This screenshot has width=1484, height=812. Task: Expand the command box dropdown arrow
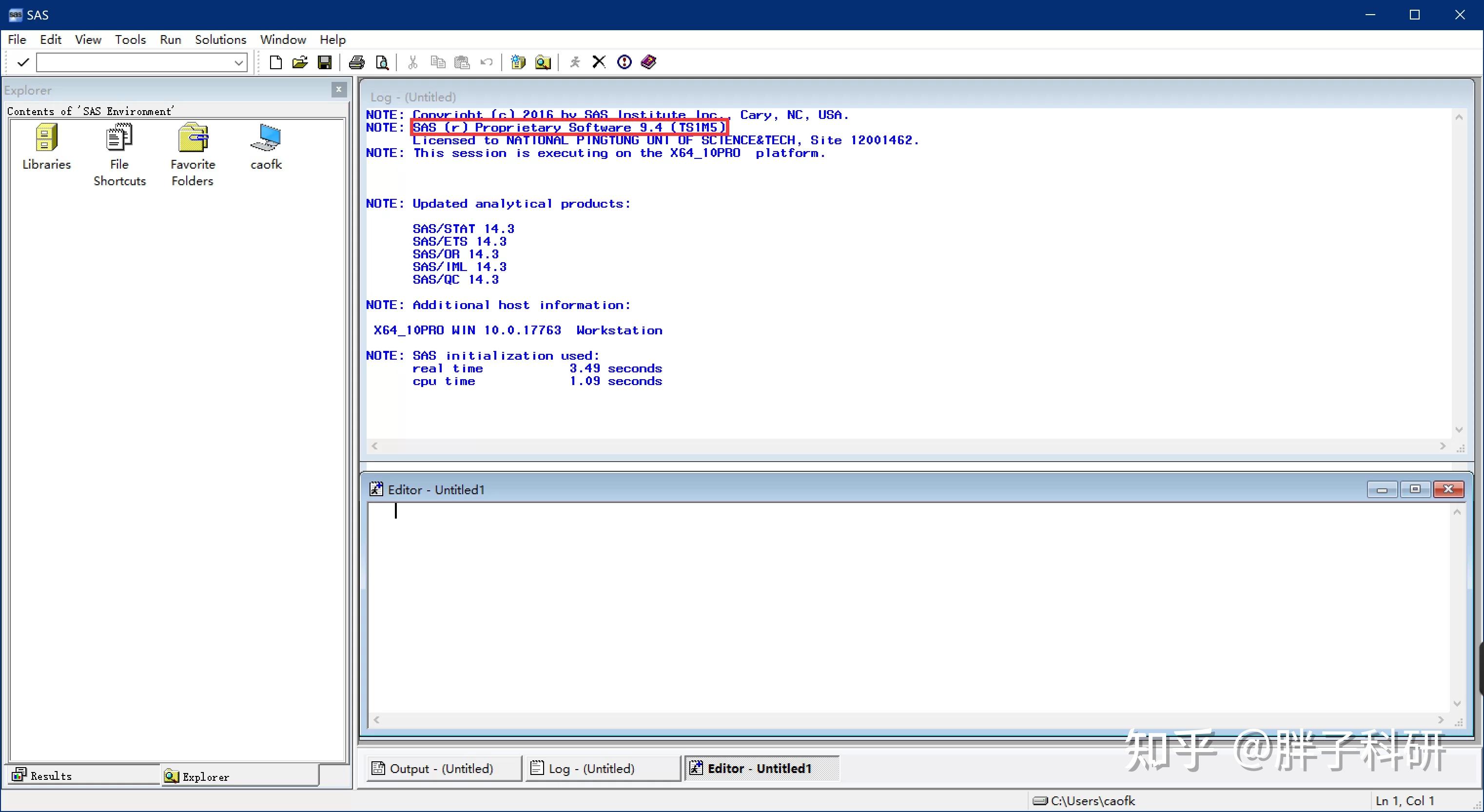(x=238, y=63)
